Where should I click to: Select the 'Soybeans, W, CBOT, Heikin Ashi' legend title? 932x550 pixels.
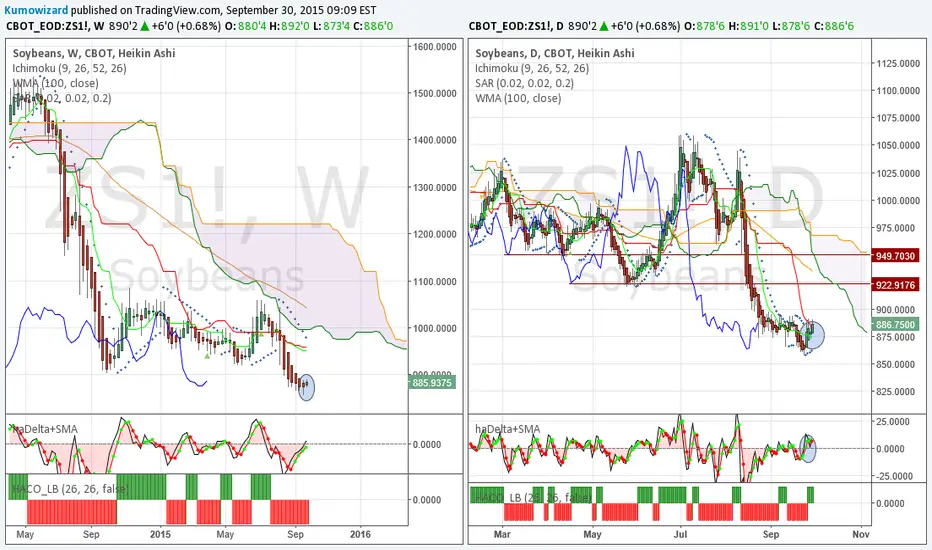[x=94, y=53]
